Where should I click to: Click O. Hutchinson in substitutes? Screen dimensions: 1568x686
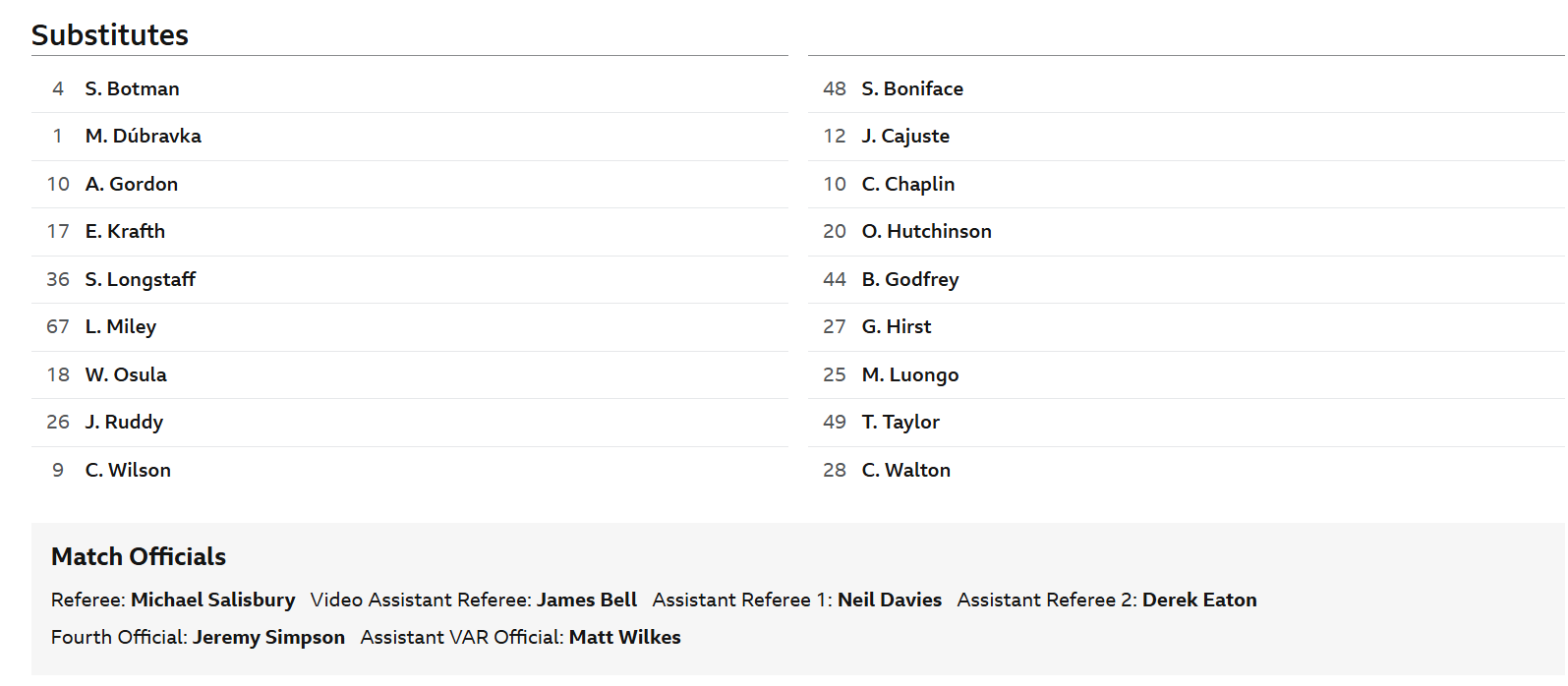[x=926, y=231]
